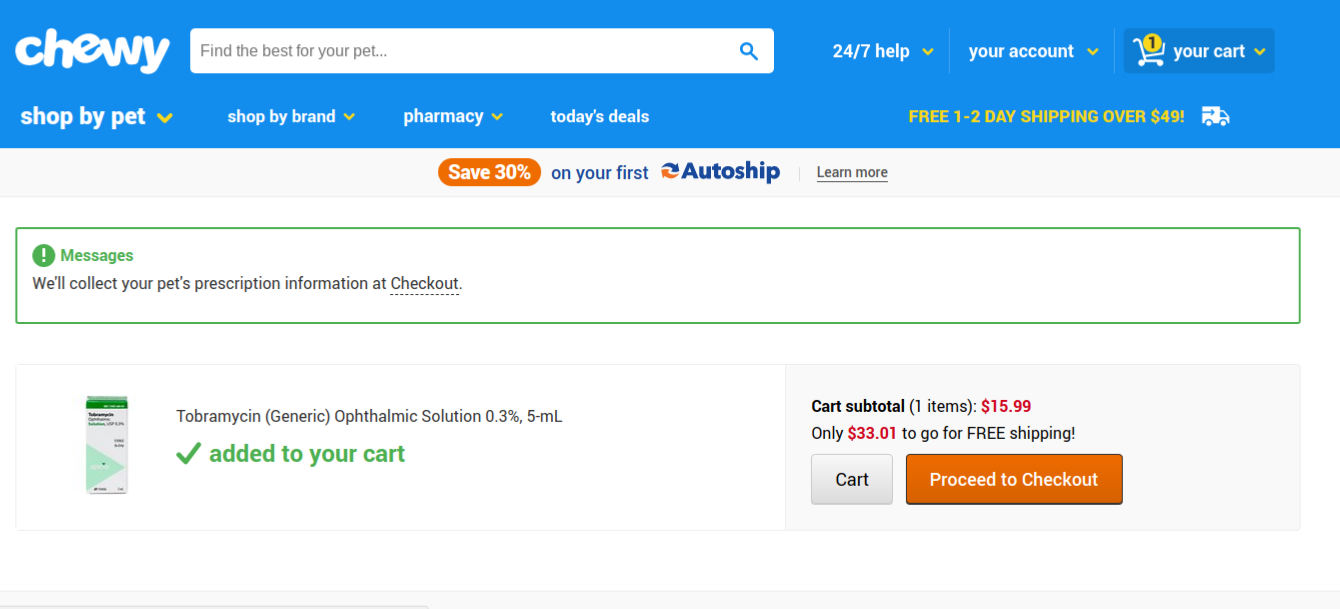Open the Learn more link about Autoship
The image size is (1340, 609).
(851, 171)
